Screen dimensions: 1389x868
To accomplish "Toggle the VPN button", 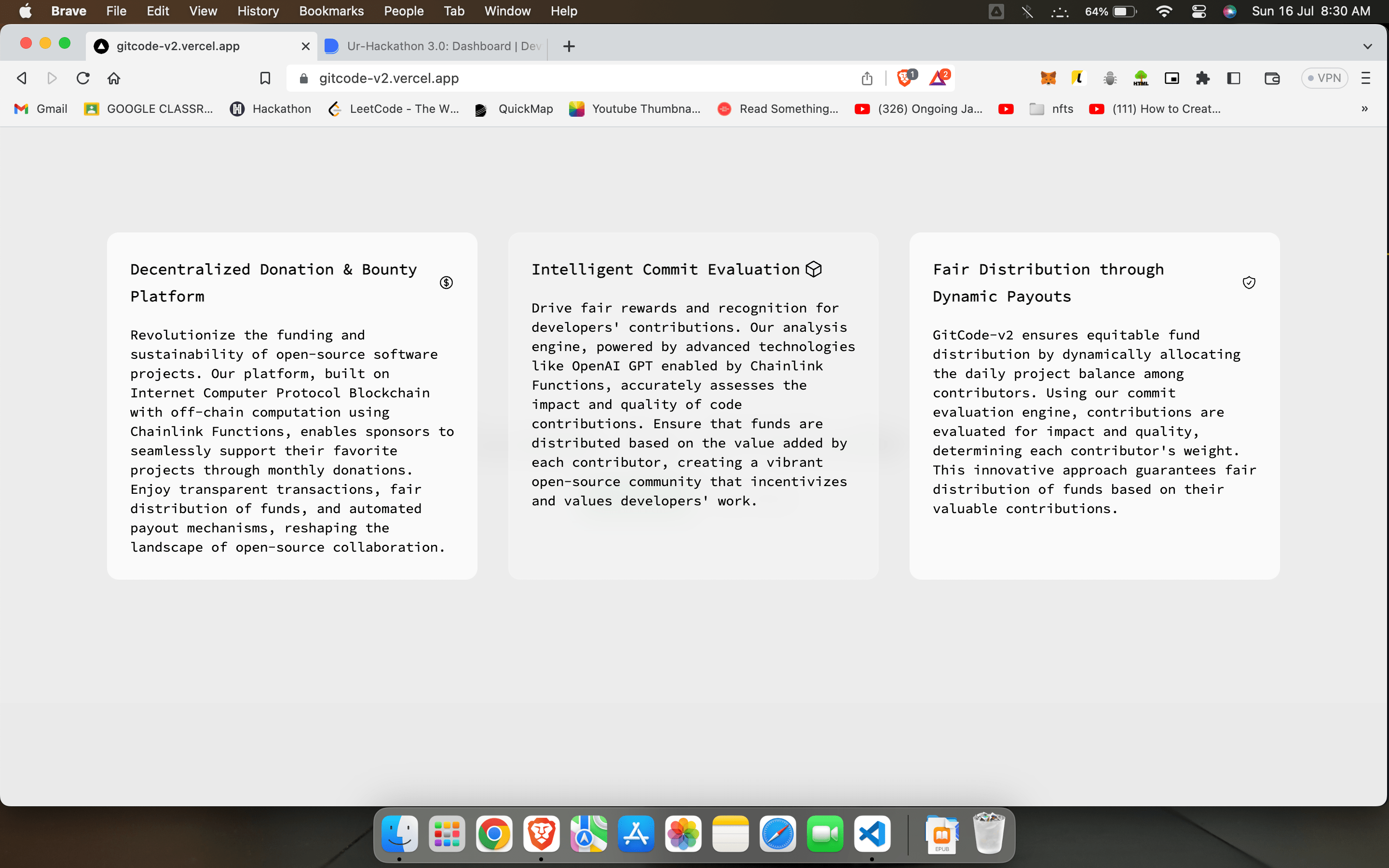I will [x=1323, y=78].
